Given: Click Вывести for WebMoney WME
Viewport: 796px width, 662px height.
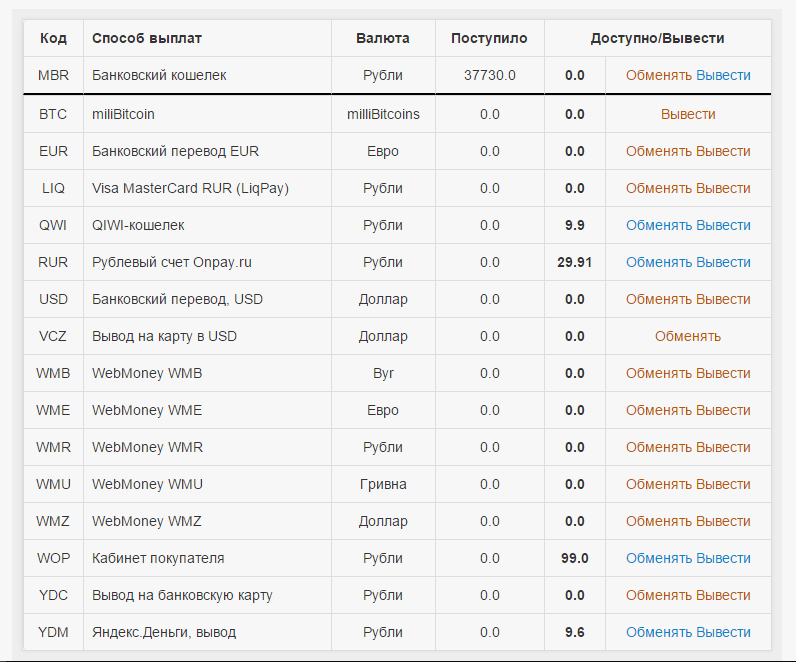Looking at the screenshot, I should pos(723,410).
